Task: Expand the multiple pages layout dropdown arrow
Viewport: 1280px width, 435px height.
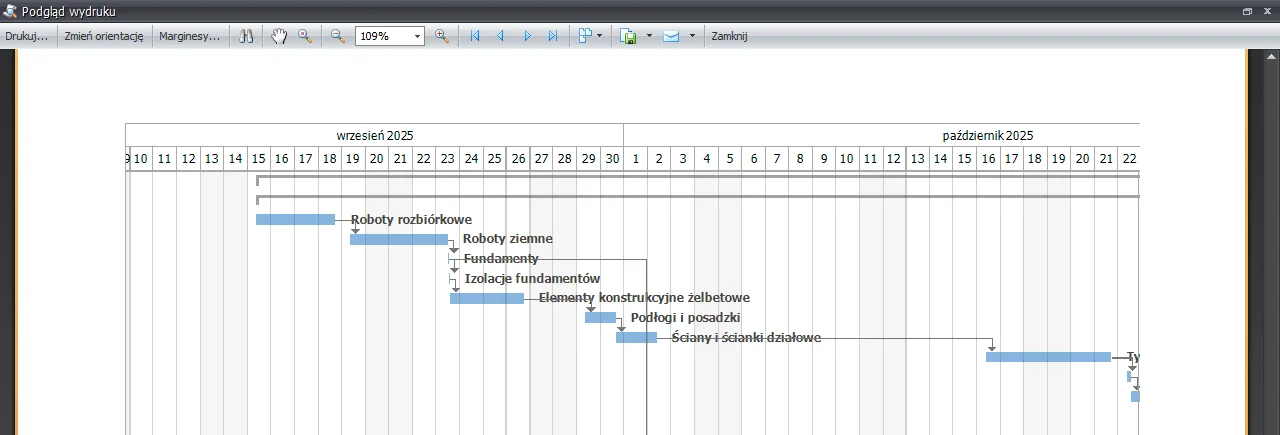Action: tap(600, 36)
